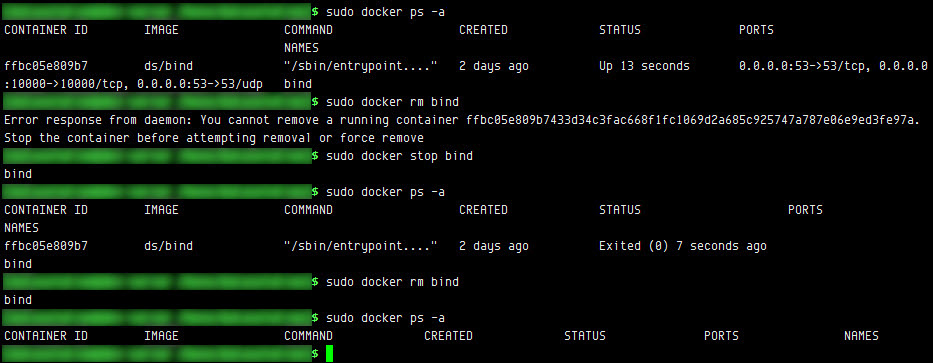Click the second 'sudo docker rm bind' command

click(x=392, y=281)
